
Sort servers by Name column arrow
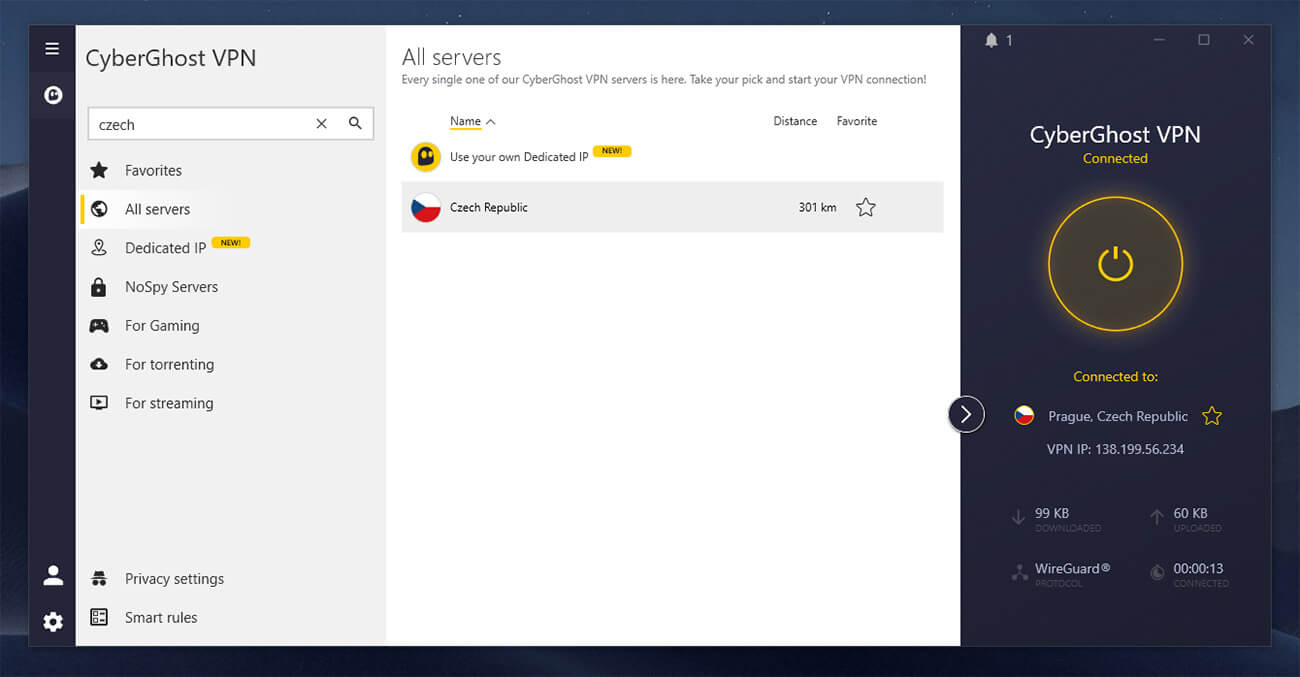point(490,122)
